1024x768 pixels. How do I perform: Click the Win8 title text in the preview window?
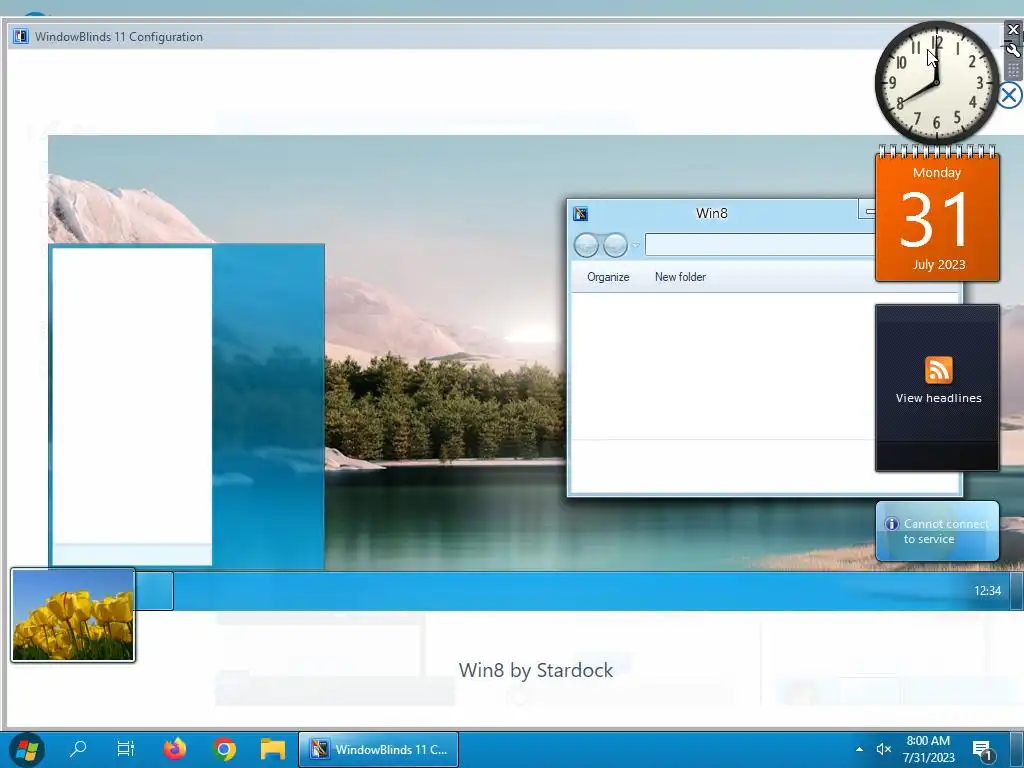711,213
